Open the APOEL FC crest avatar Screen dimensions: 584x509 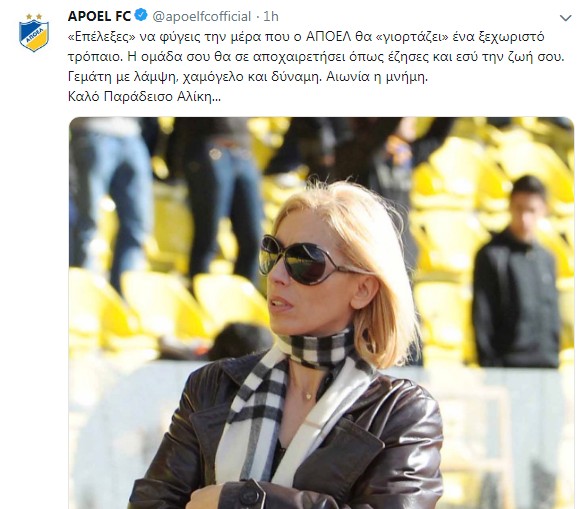[x=34, y=33]
